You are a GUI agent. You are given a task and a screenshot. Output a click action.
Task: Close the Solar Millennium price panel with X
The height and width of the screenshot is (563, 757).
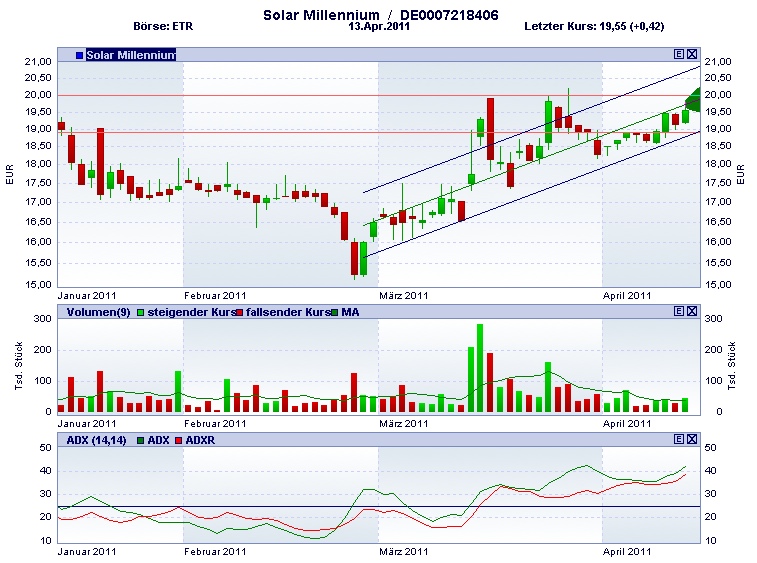(692, 54)
